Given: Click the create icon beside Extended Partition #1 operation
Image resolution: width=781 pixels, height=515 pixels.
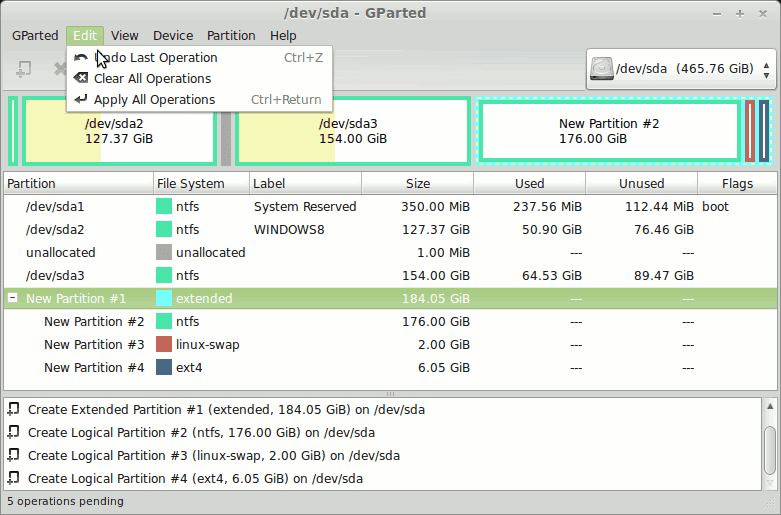Looking at the screenshot, I should [13, 409].
